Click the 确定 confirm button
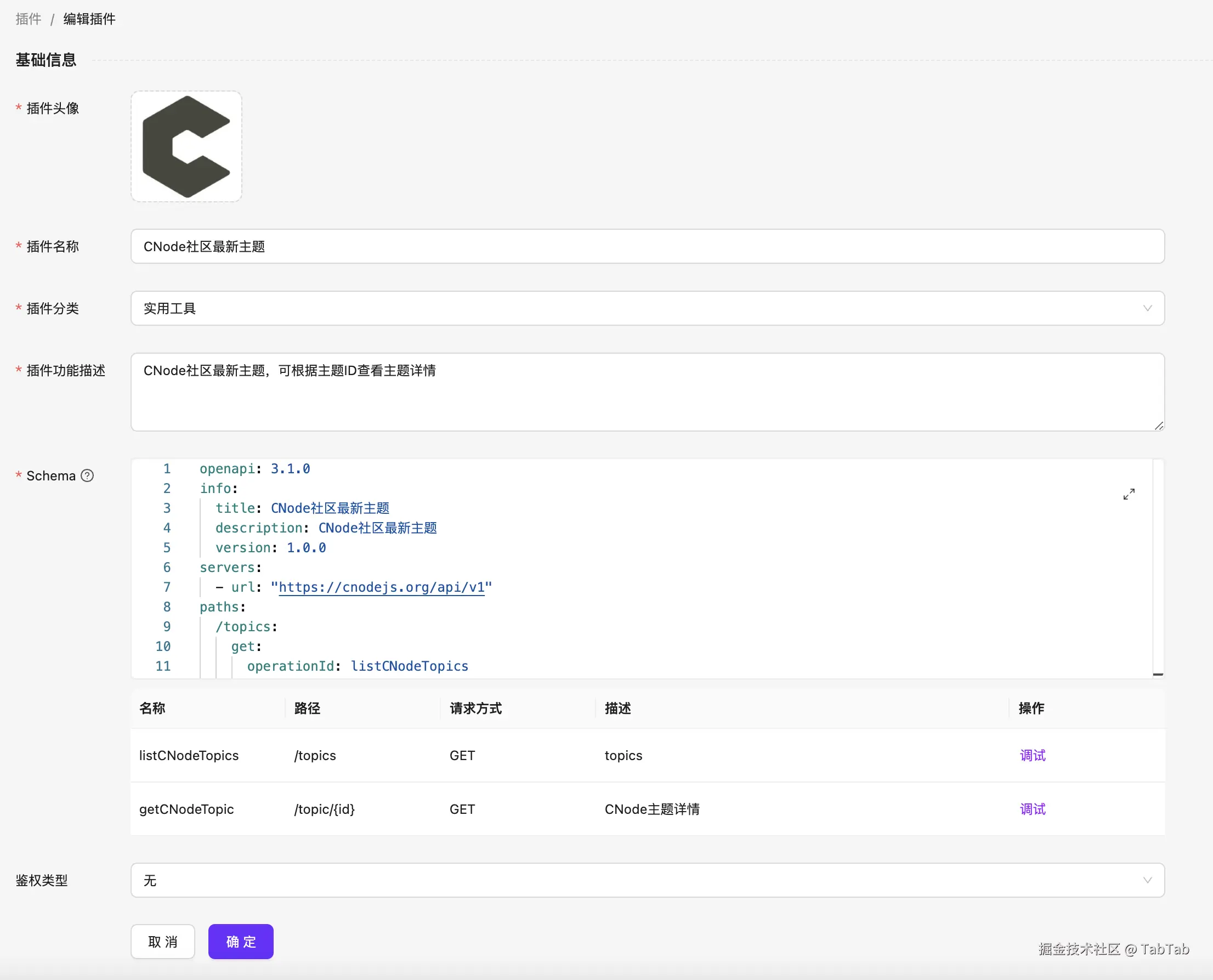This screenshot has height=980, width=1213. [x=240, y=942]
